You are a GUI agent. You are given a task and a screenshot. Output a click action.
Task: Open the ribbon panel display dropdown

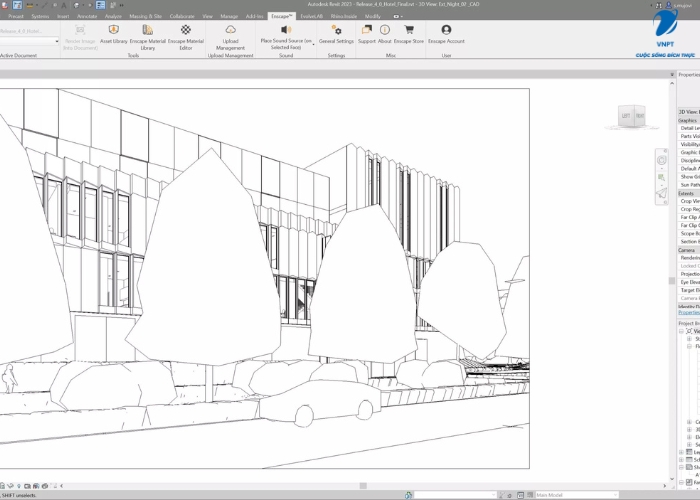(x=397, y=17)
